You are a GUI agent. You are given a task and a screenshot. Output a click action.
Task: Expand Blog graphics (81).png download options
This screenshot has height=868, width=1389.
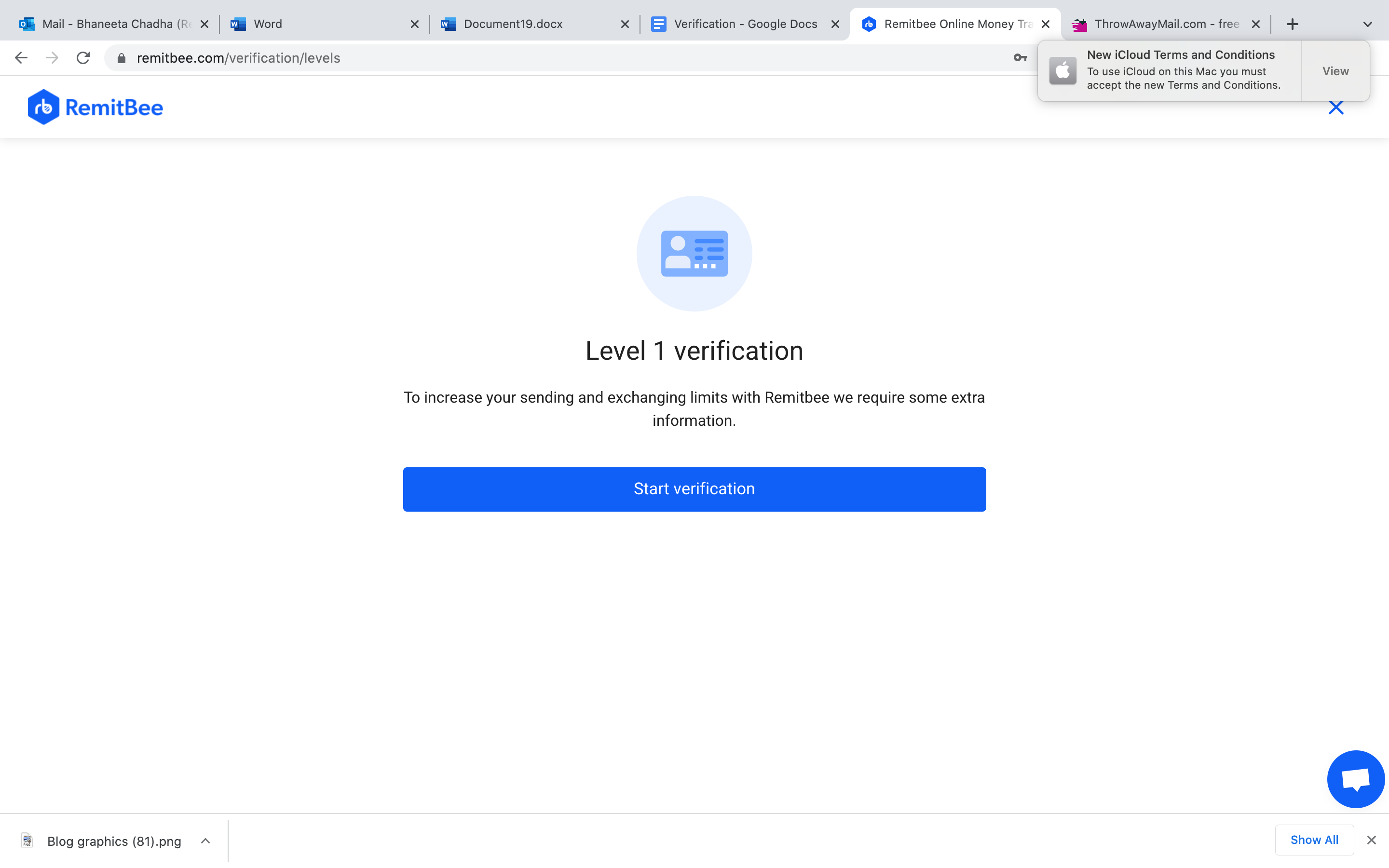tap(205, 841)
